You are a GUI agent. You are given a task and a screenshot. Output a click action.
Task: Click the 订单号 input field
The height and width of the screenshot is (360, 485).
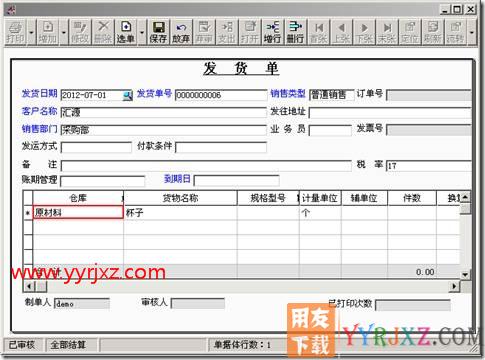click(429, 95)
